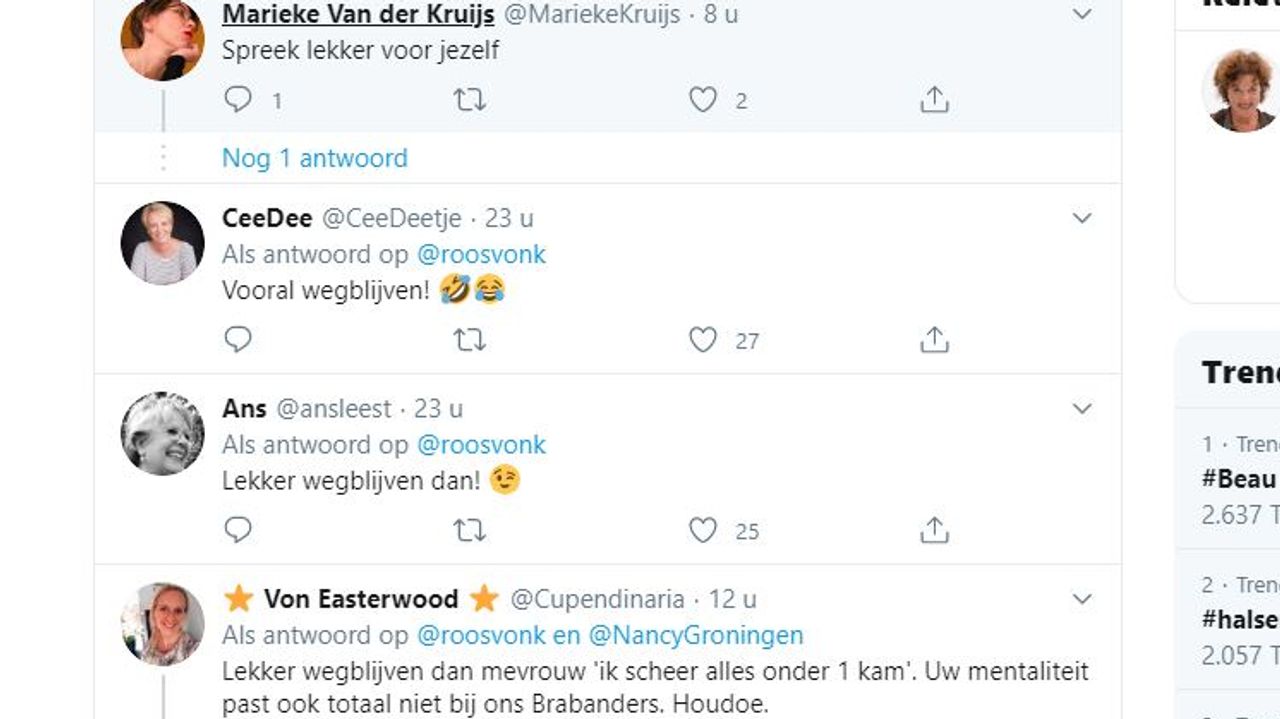Retweet Ans's 'Lekker wegblijven dan!' reply
This screenshot has height=719, width=1280.
coord(470,530)
